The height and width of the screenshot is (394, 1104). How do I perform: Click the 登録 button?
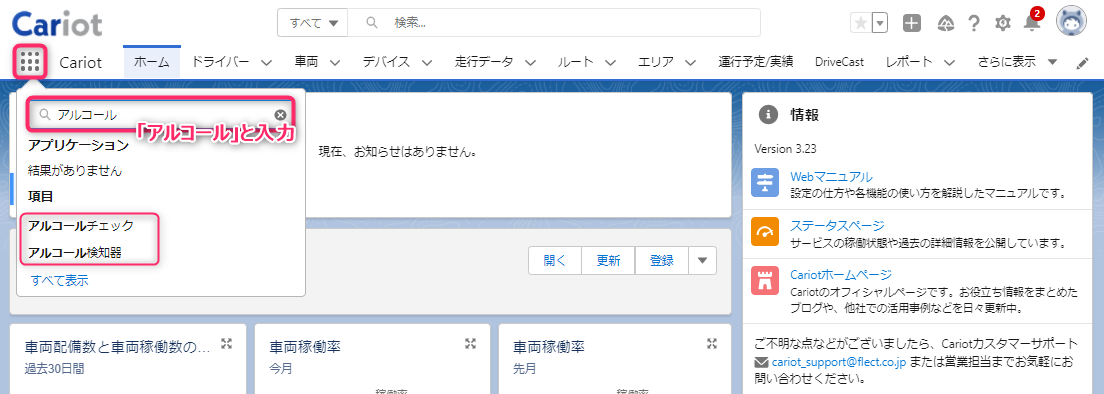click(x=662, y=260)
